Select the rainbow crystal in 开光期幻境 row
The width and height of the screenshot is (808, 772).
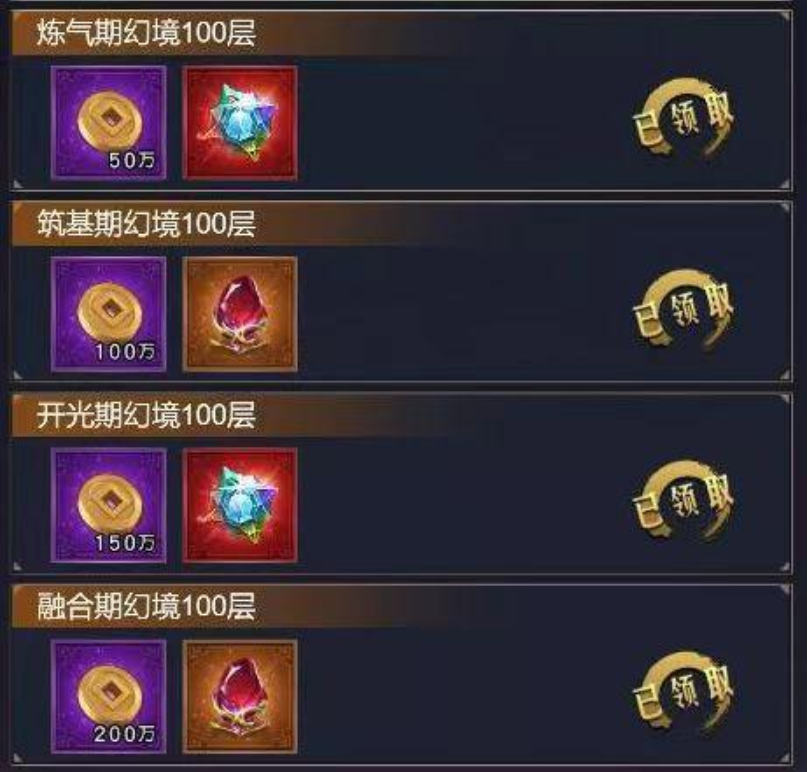[240, 505]
